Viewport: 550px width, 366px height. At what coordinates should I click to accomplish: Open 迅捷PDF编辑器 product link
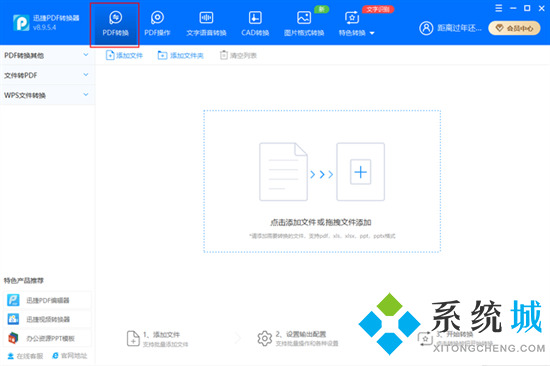pos(47,300)
